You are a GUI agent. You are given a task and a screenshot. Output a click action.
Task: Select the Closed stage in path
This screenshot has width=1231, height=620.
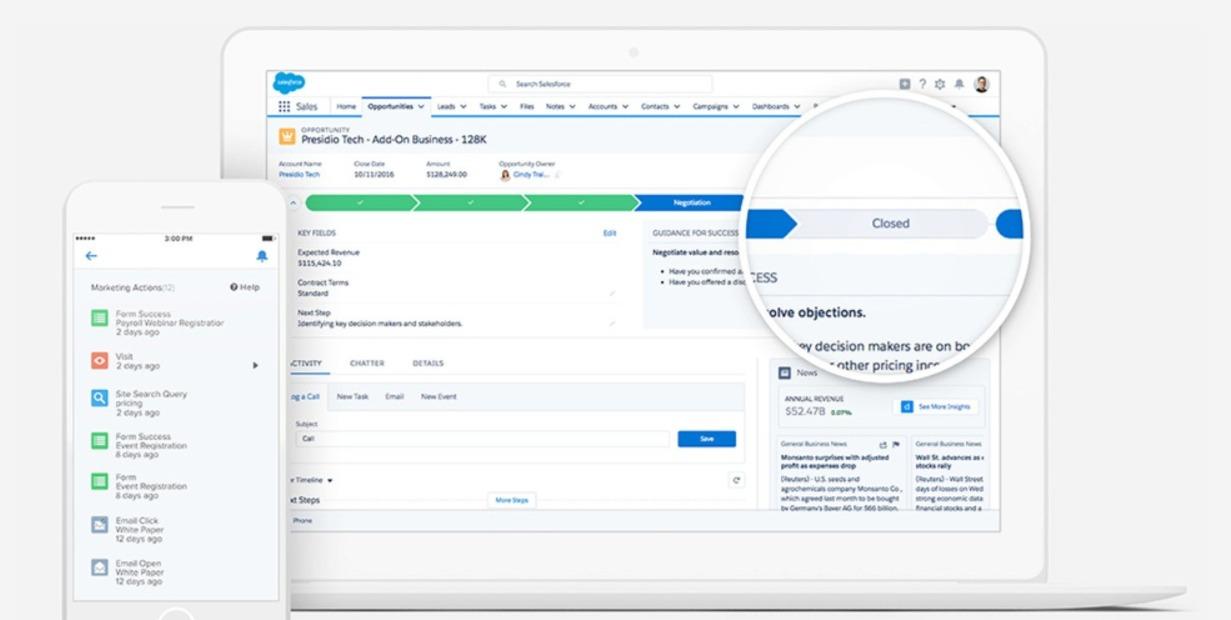890,224
